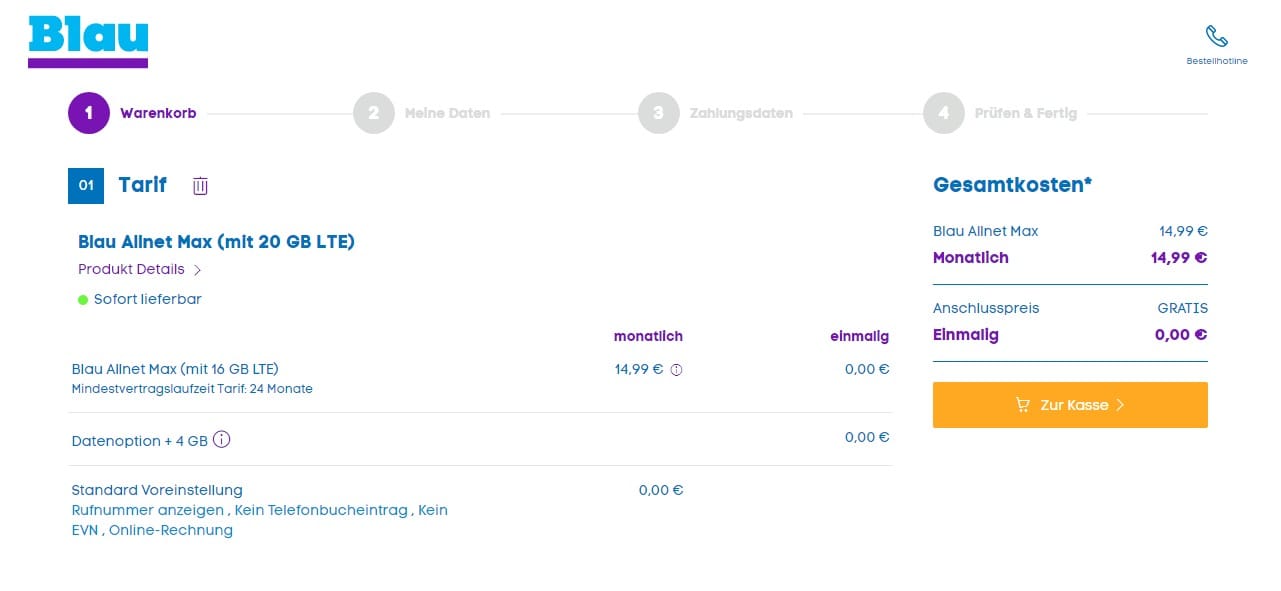Click the einmalig 0,00 € in the tariff row

coord(867,369)
